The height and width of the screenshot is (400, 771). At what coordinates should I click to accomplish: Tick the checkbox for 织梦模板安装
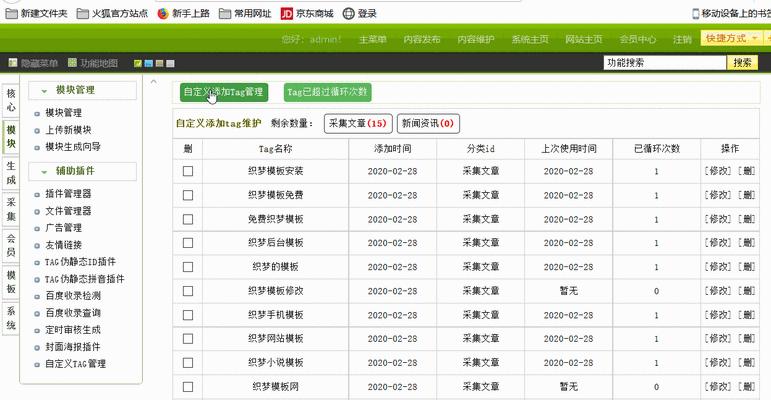tap(188, 171)
